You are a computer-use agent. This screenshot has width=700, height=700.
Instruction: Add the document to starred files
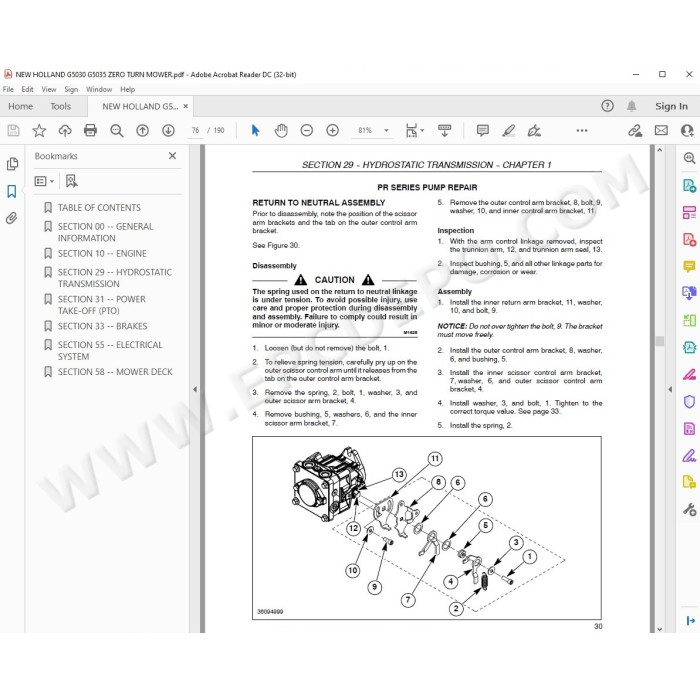pos(39,130)
